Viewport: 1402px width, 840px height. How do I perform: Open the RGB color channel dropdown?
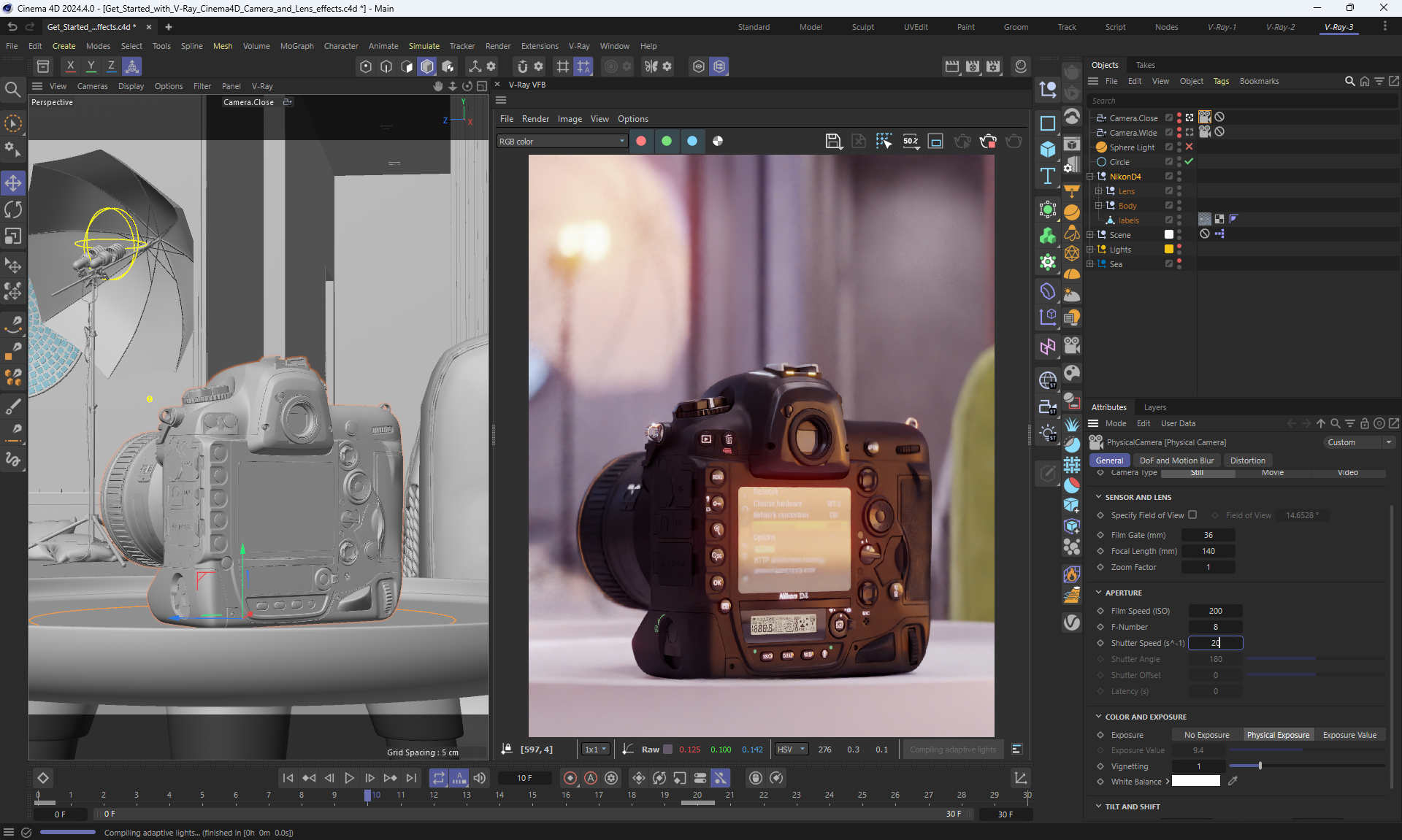click(562, 142)
